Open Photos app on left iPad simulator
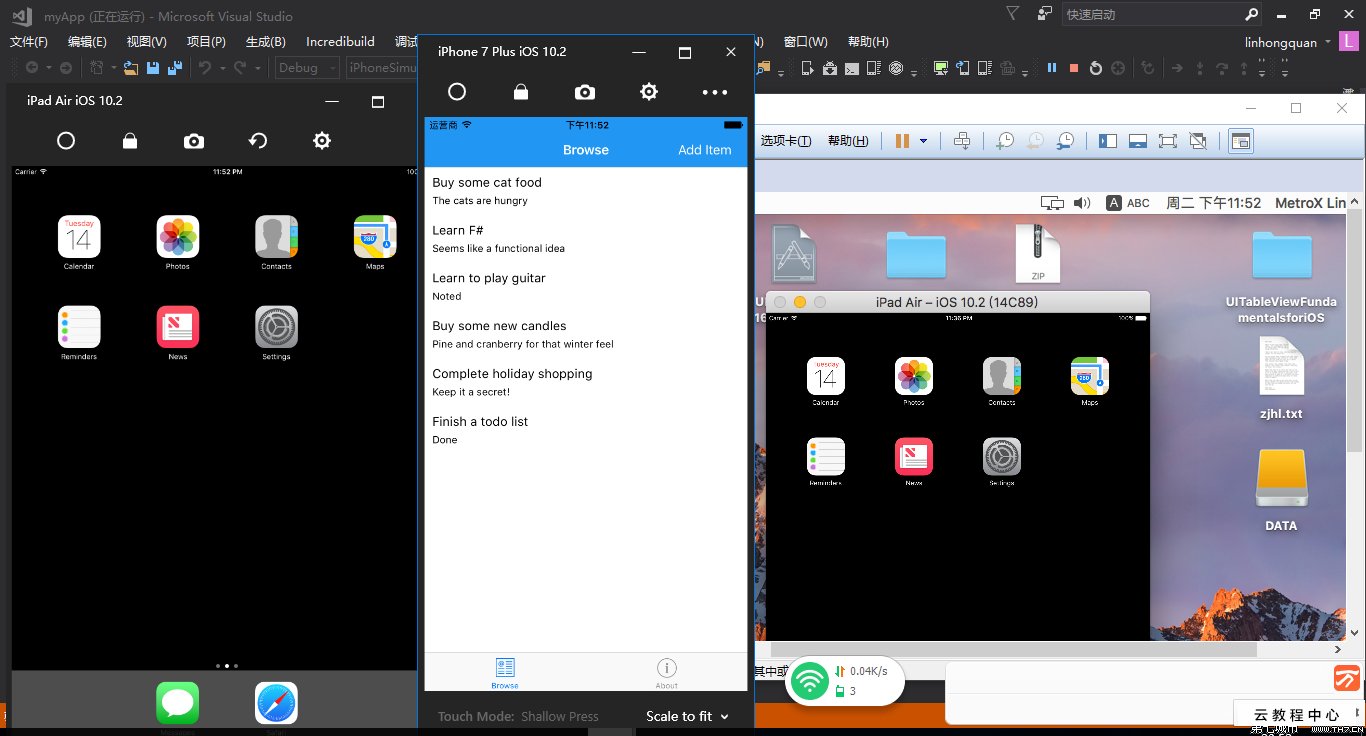 pos(178,237)
